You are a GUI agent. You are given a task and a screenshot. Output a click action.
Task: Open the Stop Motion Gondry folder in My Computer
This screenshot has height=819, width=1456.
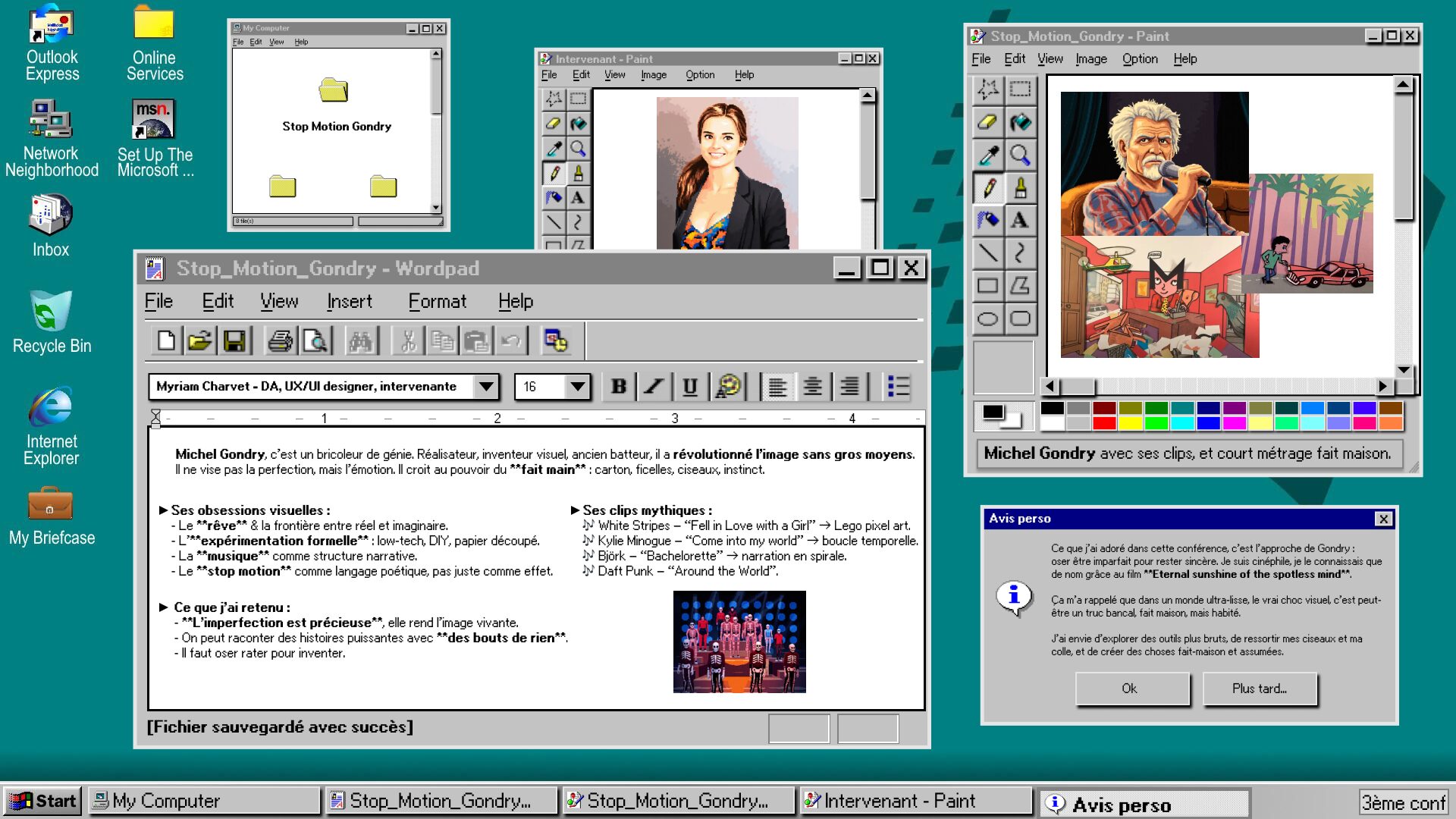[336, 104]
